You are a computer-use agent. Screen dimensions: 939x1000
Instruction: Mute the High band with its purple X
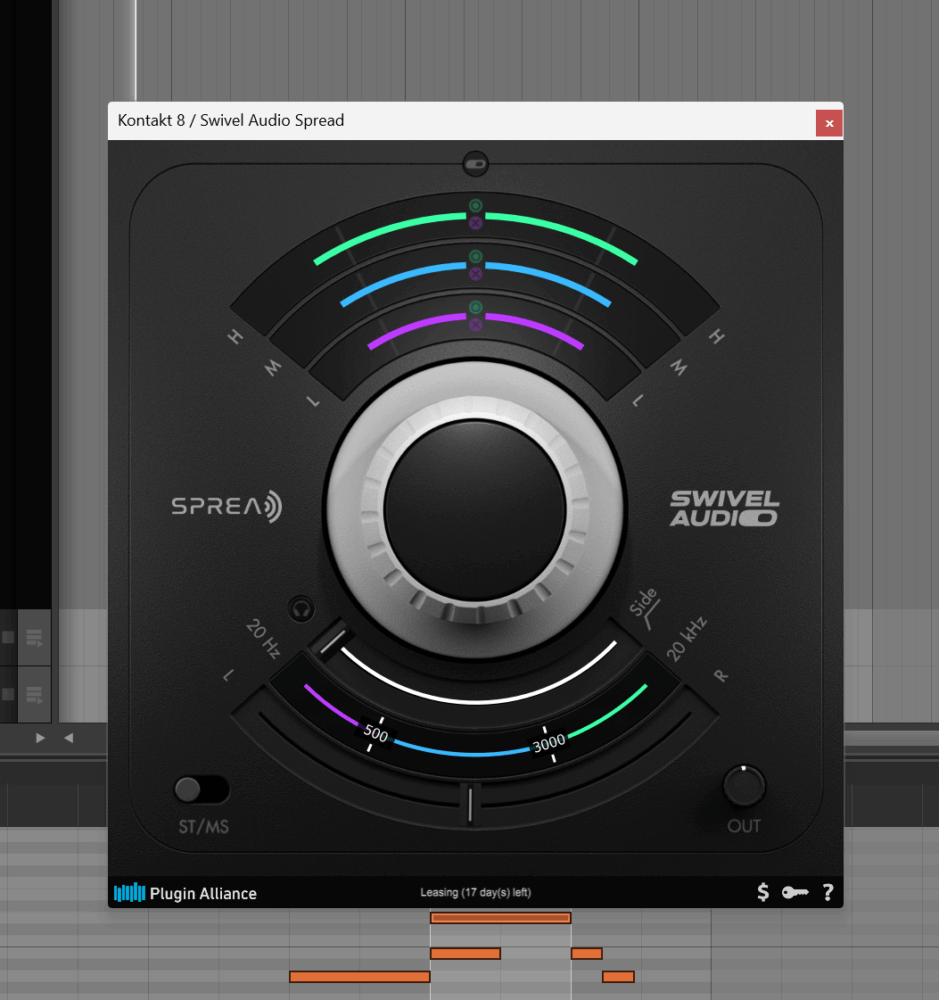(475, 223)
